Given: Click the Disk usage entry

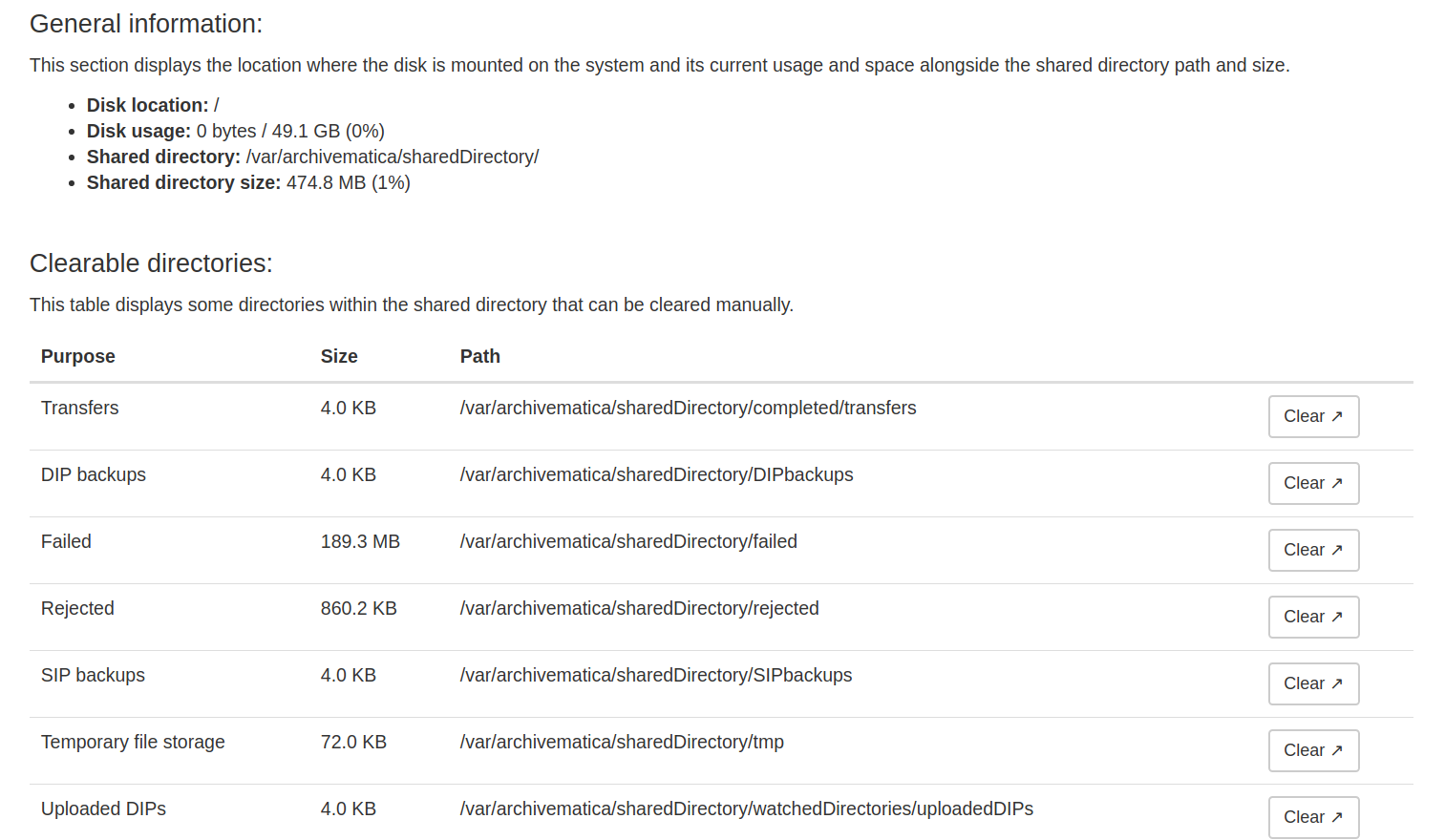Looking at the screenshot, I should tap(236, 131).
